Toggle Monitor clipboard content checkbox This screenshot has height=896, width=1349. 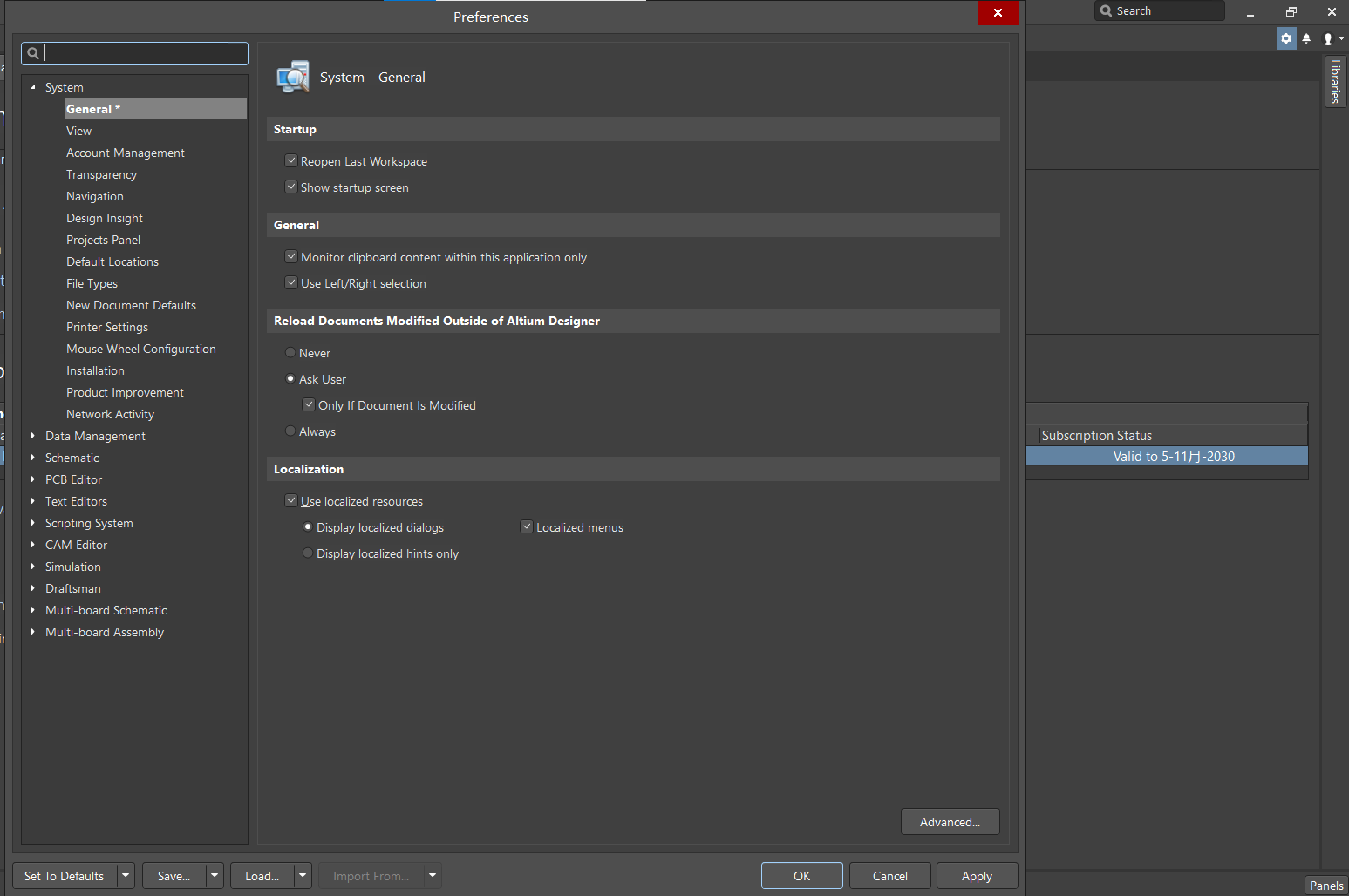pos(291,256)
